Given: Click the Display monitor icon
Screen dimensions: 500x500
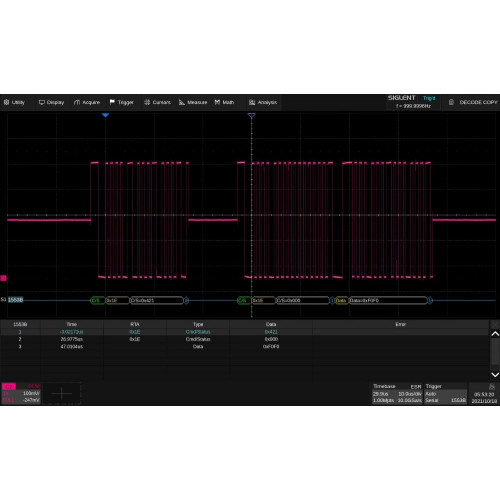Looking at the screenshot, I should point(42,102).
